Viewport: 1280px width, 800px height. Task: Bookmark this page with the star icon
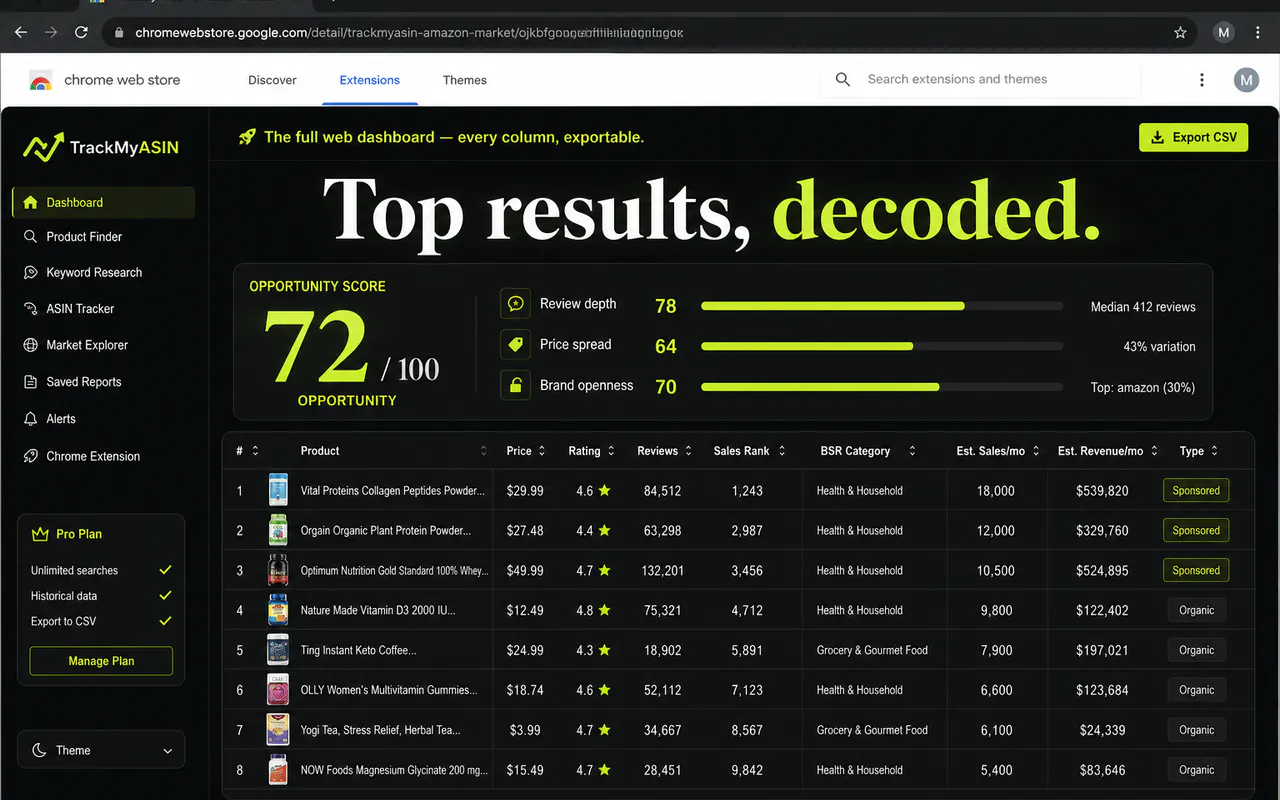click(x=1180, y=32)
